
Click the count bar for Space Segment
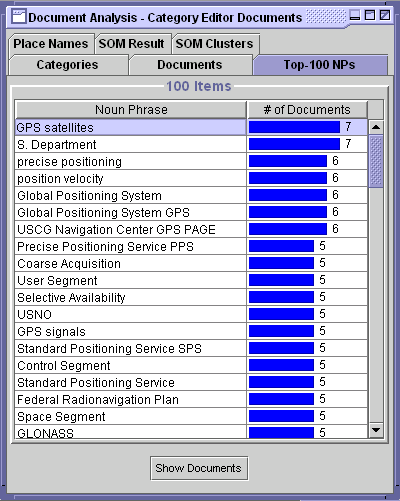(x=281, y=416)
